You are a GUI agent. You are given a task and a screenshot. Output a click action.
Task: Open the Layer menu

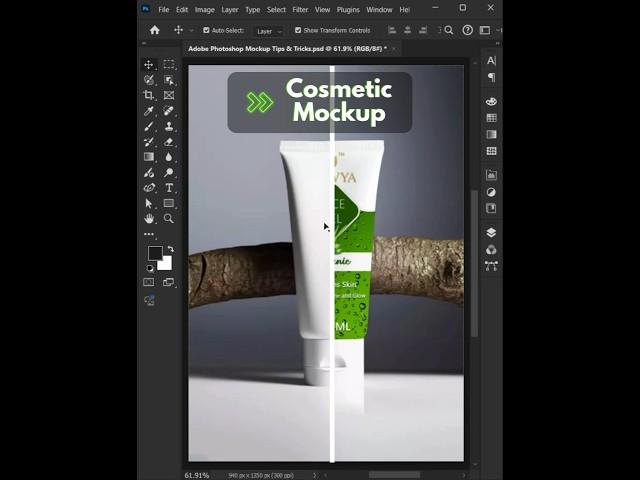coord(230,10)
